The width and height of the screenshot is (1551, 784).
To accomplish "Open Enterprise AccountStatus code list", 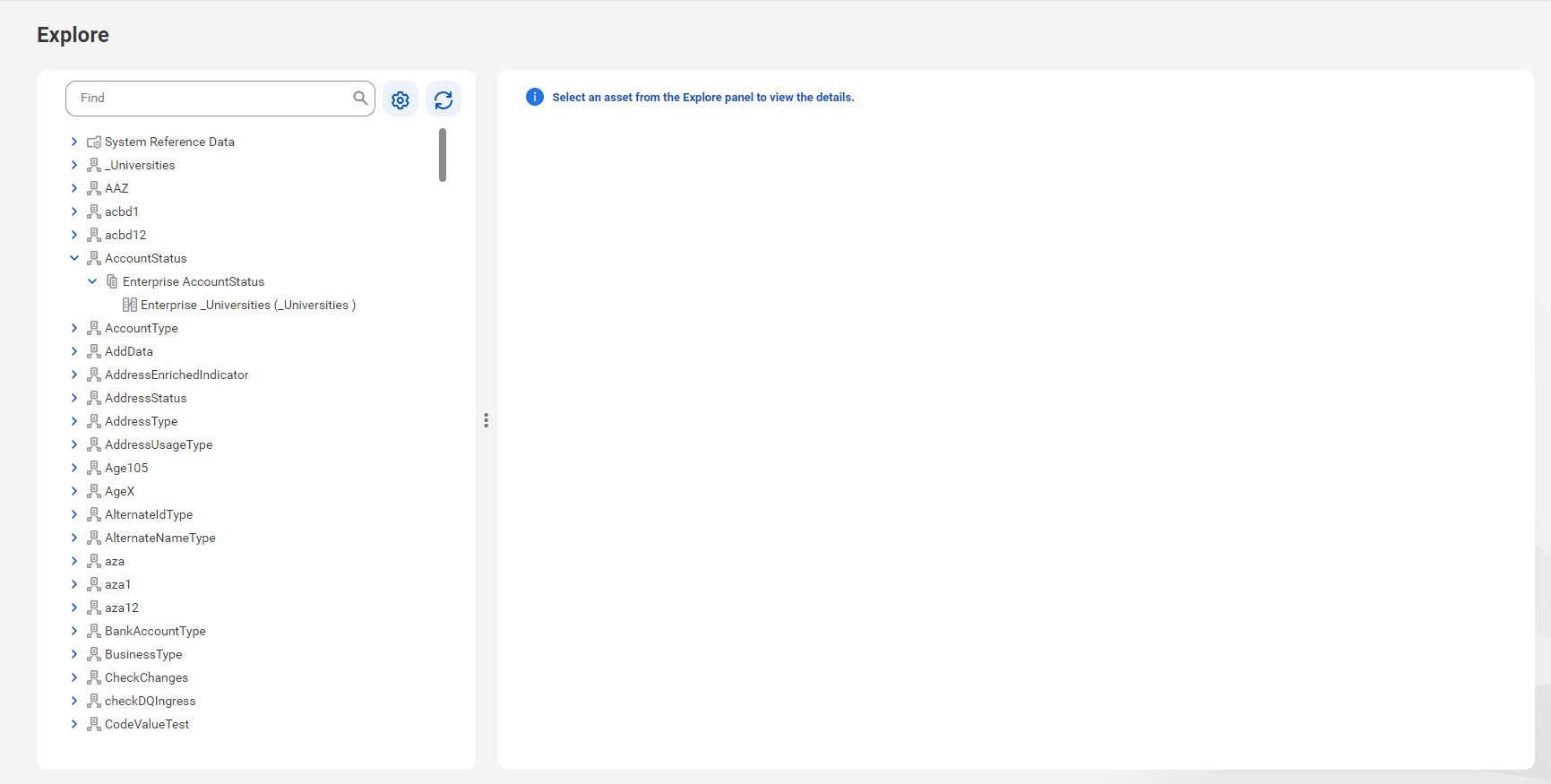I will click(194, 281).
